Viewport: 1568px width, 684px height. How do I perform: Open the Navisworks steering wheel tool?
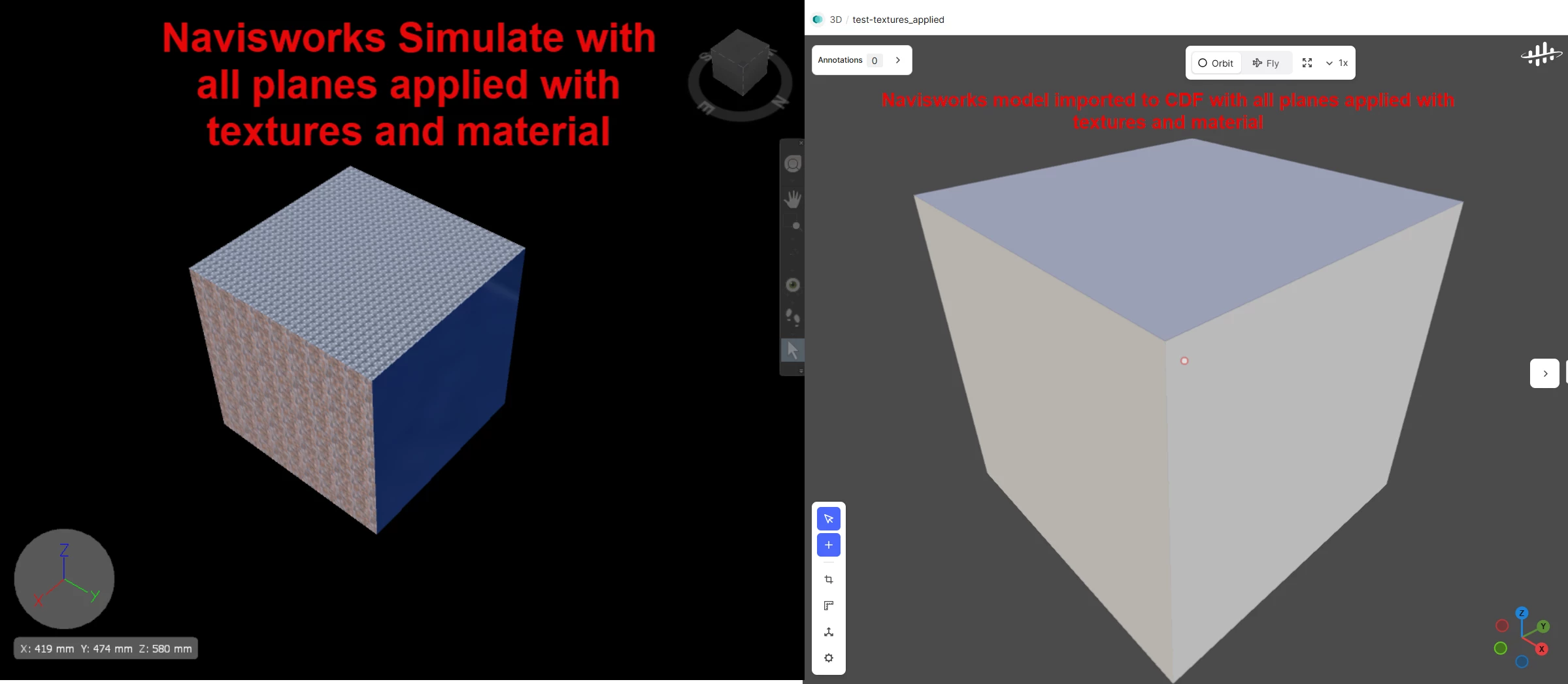(x=793, y=164)
